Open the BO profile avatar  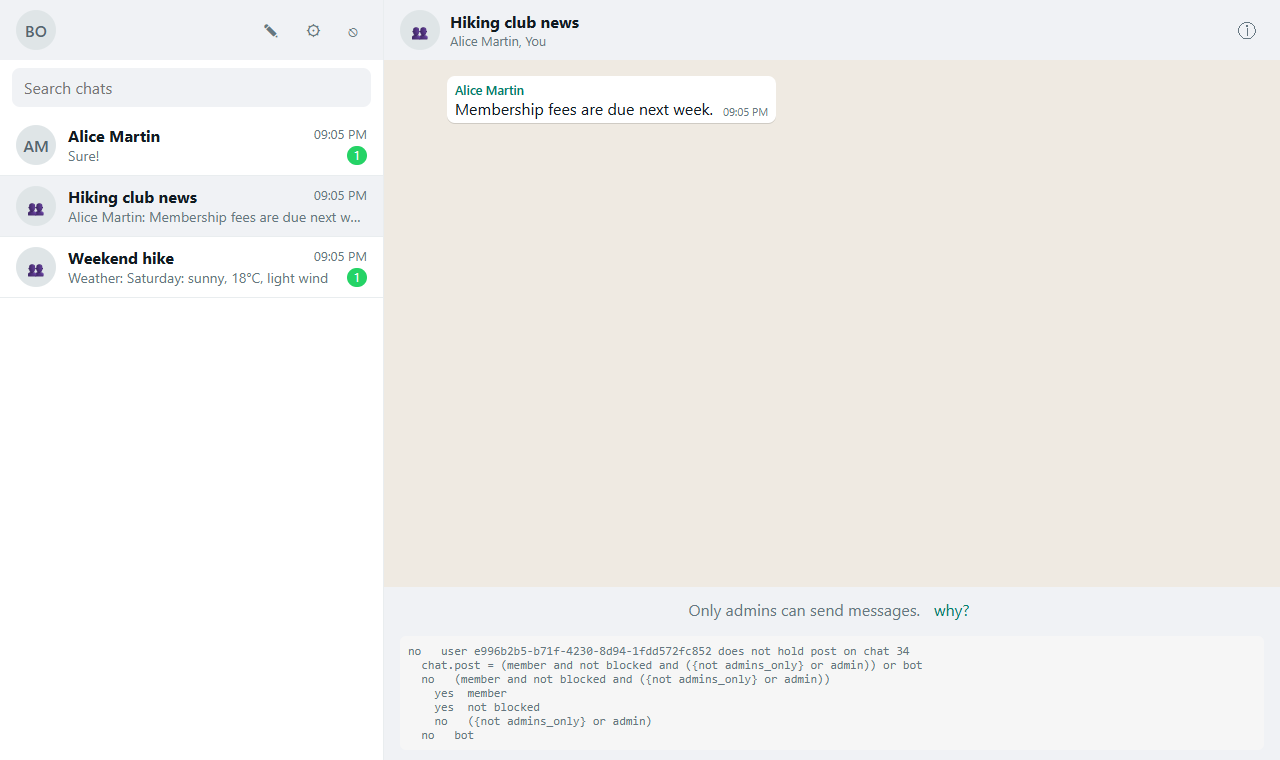click(x=36, y=30)
